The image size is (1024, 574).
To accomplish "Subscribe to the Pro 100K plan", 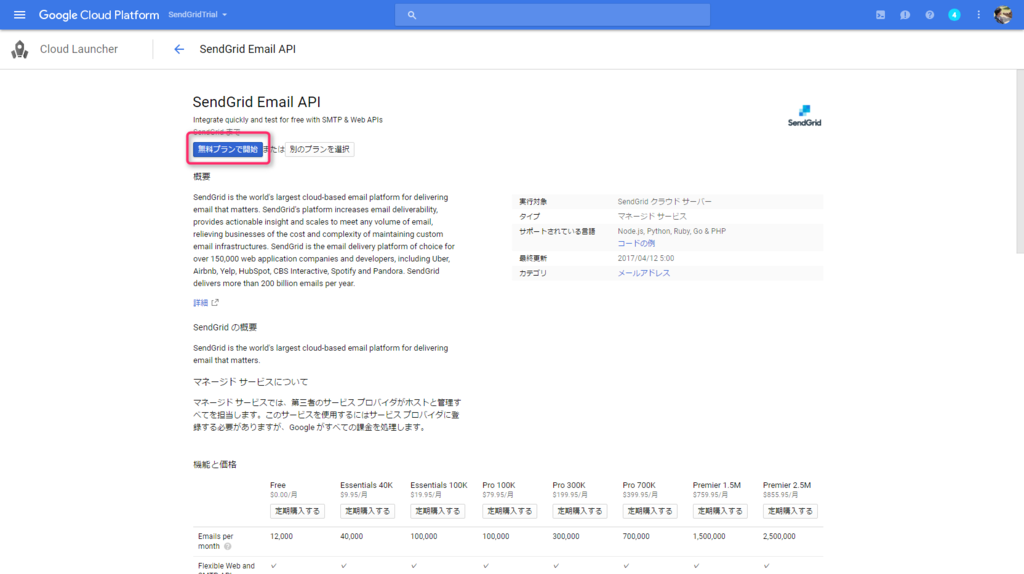I will click(x=509, y=511).
